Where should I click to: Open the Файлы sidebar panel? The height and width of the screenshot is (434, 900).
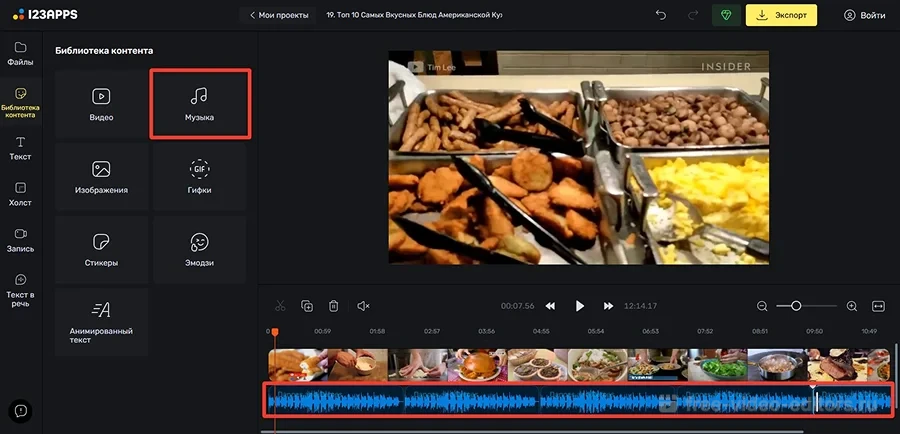click(20, 54)
